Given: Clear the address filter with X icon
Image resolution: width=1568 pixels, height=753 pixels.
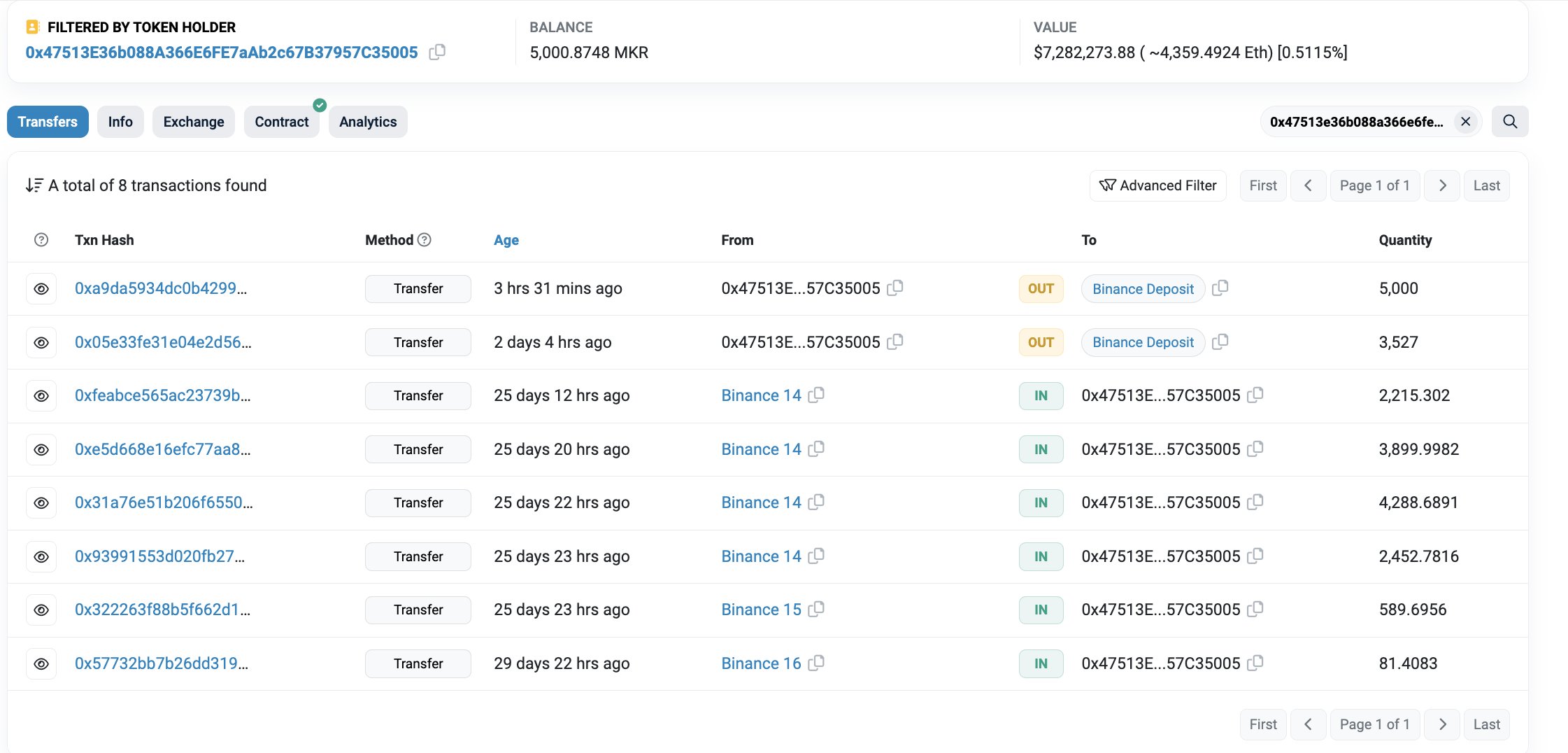Looking at the screenshot, I should coord(1465,122).
